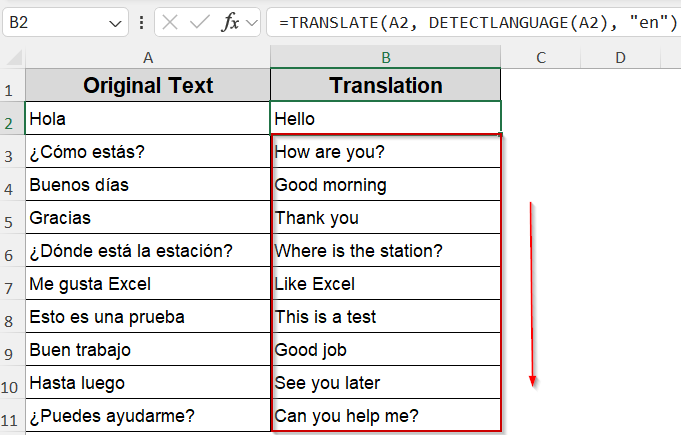Viewport: 681px width, 435px height.
Task: Select column C header
Action: [541, 57]
